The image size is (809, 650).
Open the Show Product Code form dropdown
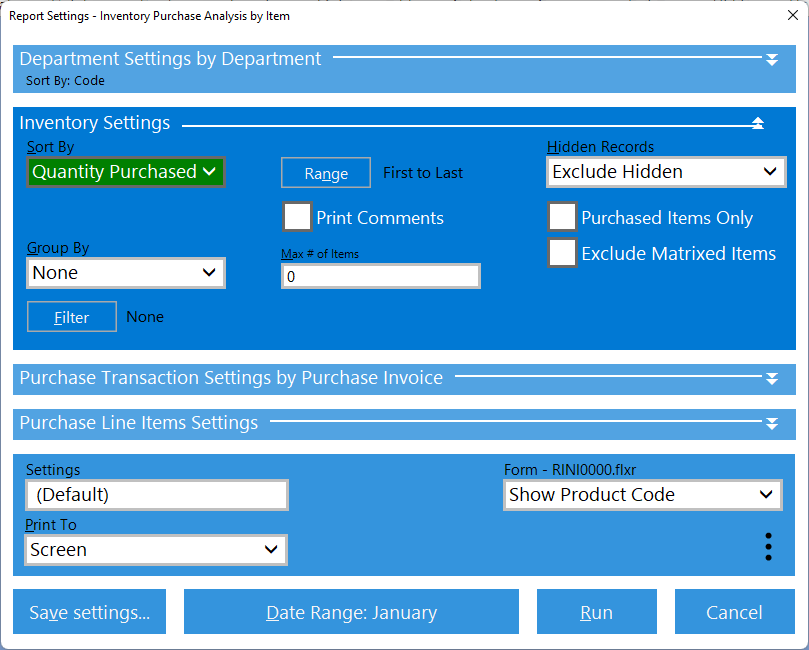[641, 495]
